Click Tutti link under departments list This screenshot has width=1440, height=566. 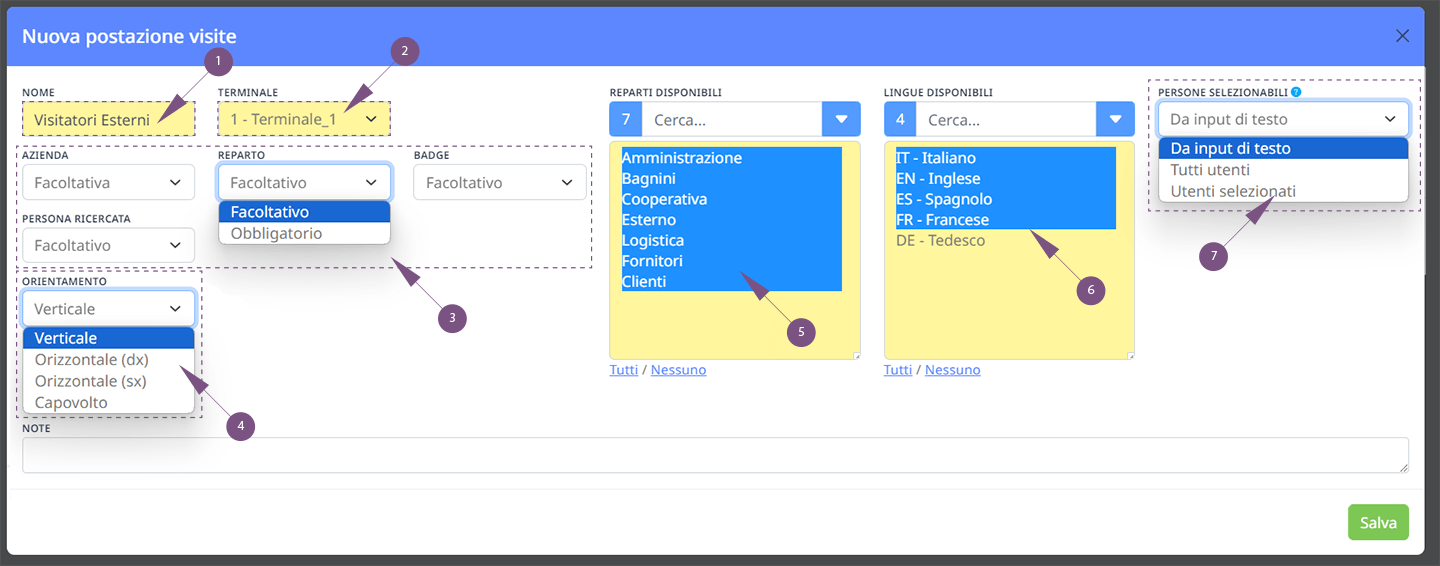[623, 370]
